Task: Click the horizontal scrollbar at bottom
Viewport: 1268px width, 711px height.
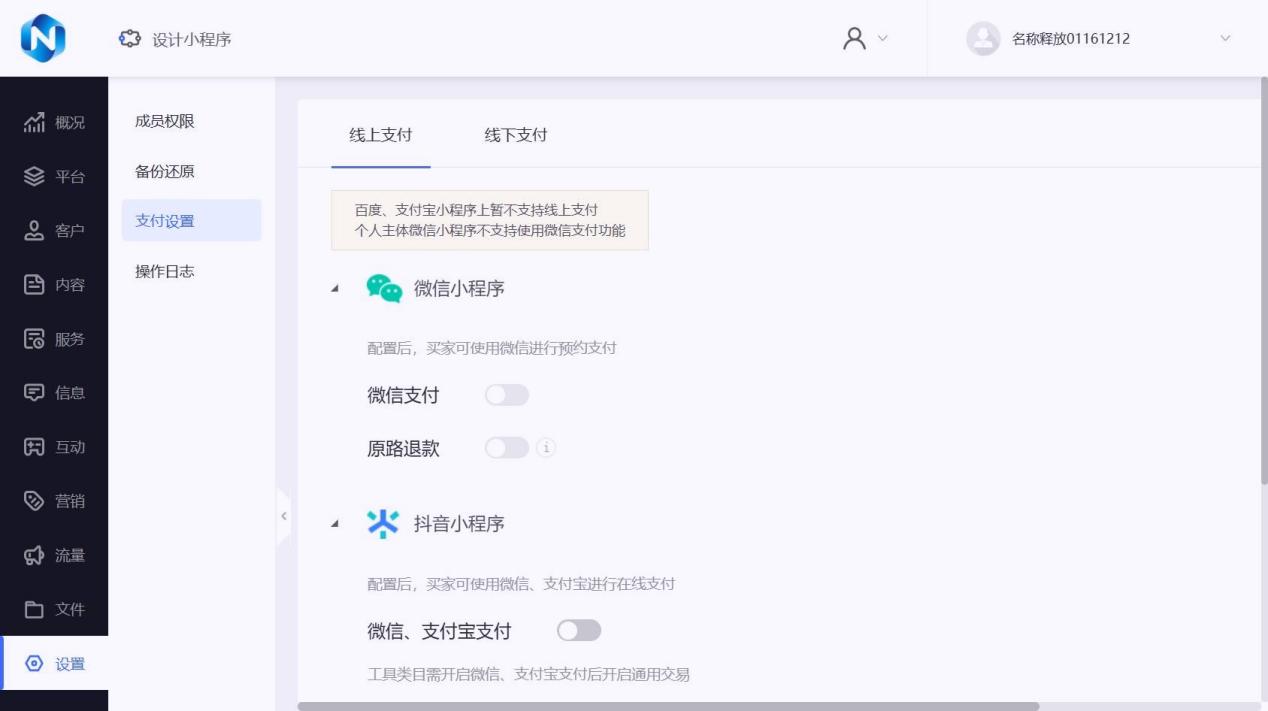Action: point(668,706)
